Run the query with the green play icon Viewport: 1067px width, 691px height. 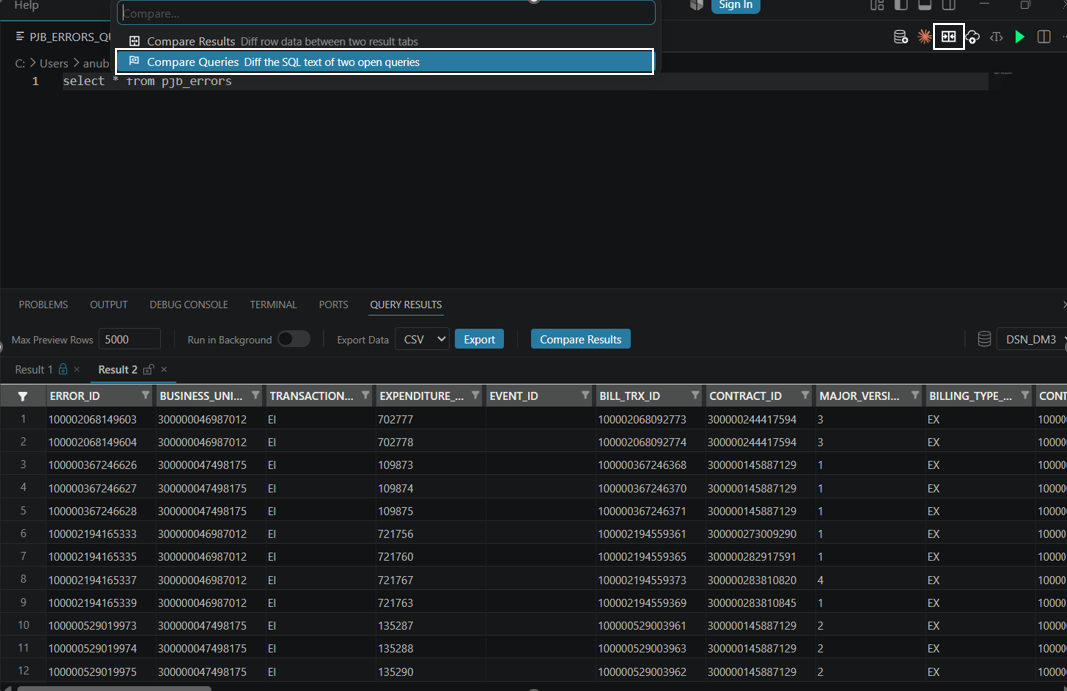click(x=1019, y=37)
